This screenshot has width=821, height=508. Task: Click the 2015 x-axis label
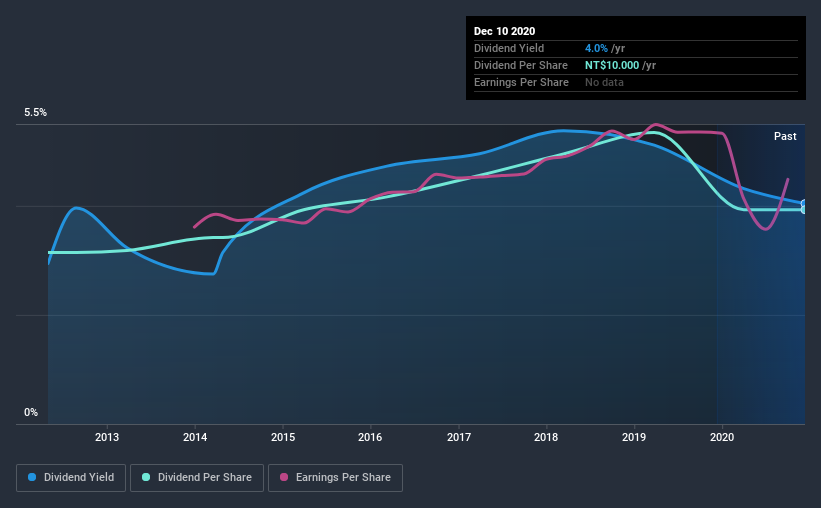[x=283, y=437]
